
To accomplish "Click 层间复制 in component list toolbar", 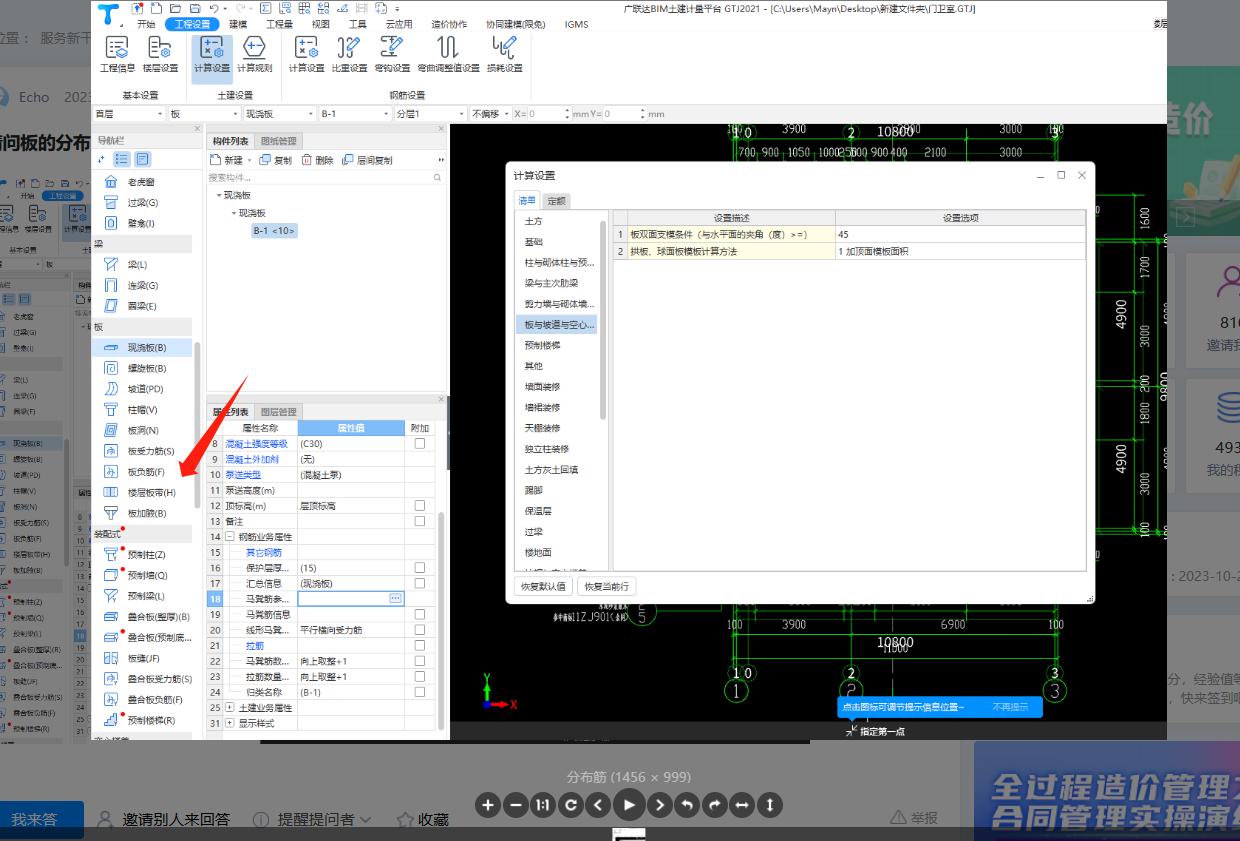I will (368, 160).
